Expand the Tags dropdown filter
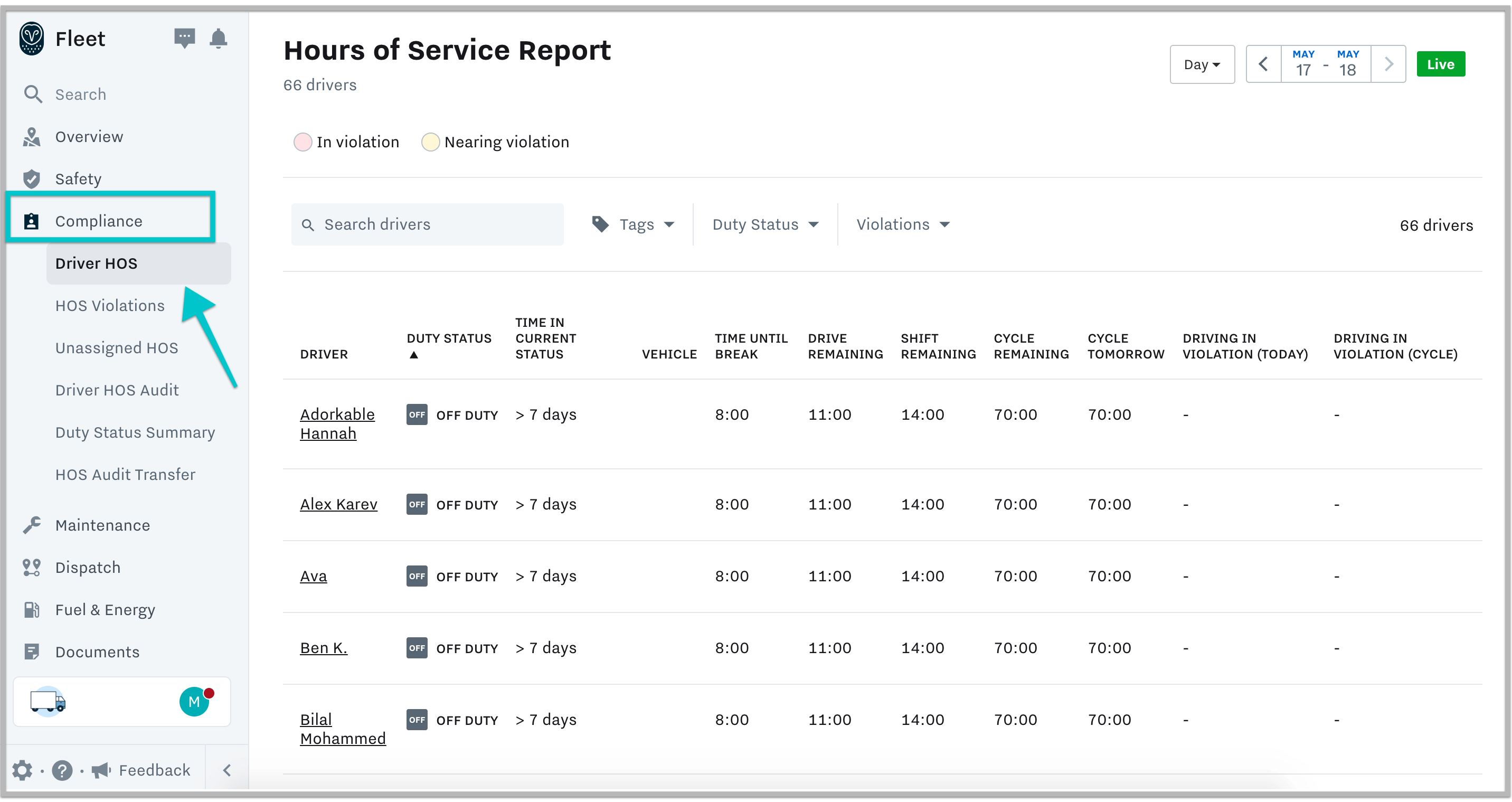Screen dimensions: 1512x802 636,224
